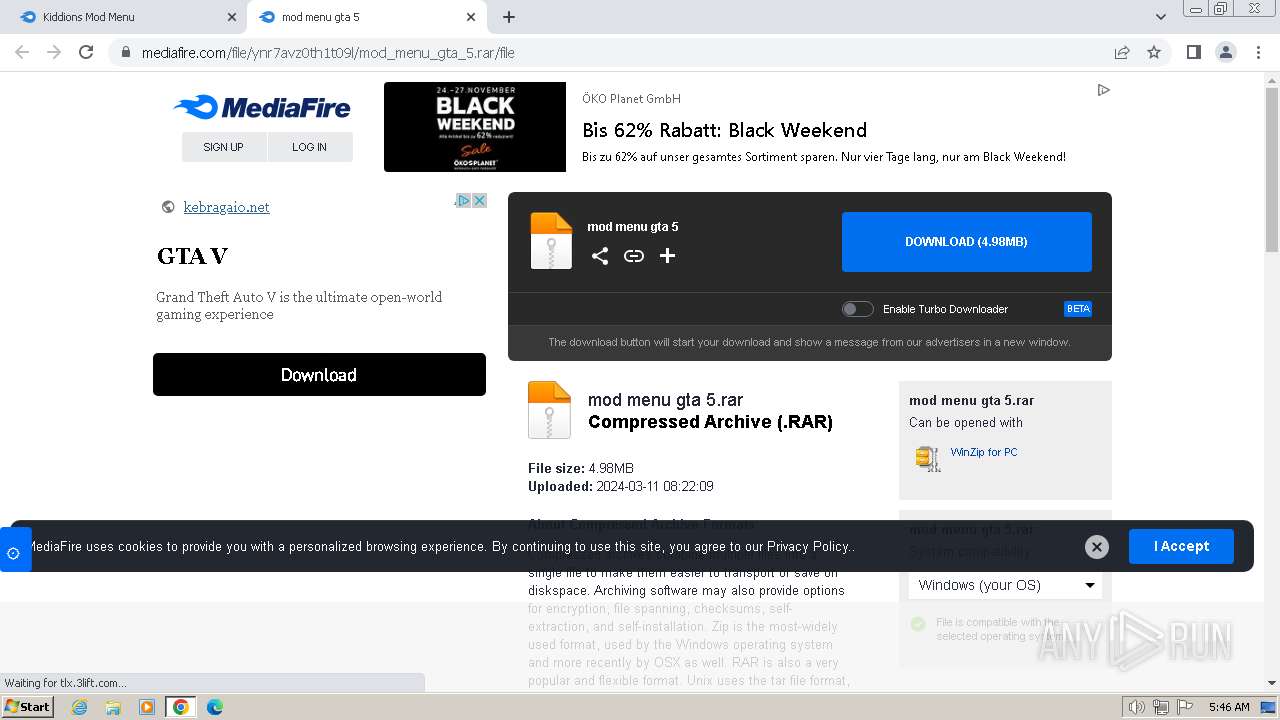Click the plus icon to save the file
The height and width of the screenshot is (720, 1280).
pos(668,256)
